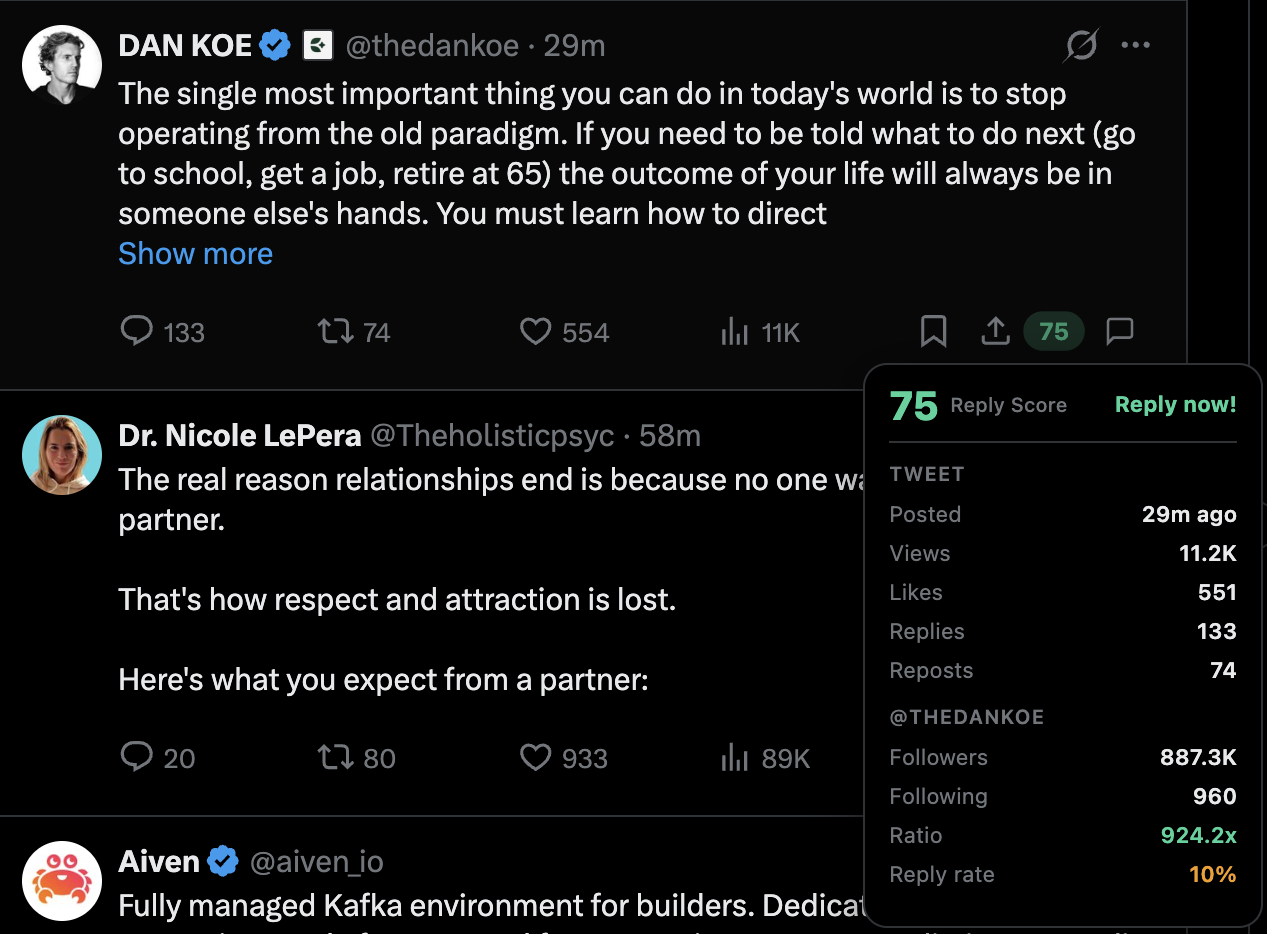Bookmark Dan Koe's tweet
Image resolution: width=1267 pixels, height=934 pixels.
933,331
